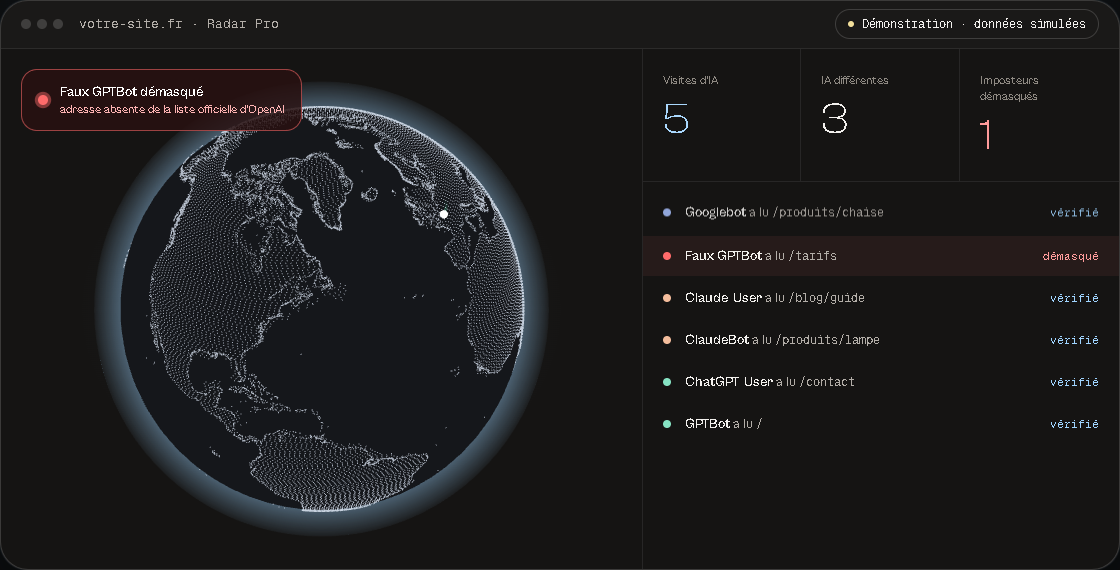Select the Claude User a lu /blog/guide entry
This screenshot has height=570, width=1120.
pyautogui.click(x=881, y=298)
